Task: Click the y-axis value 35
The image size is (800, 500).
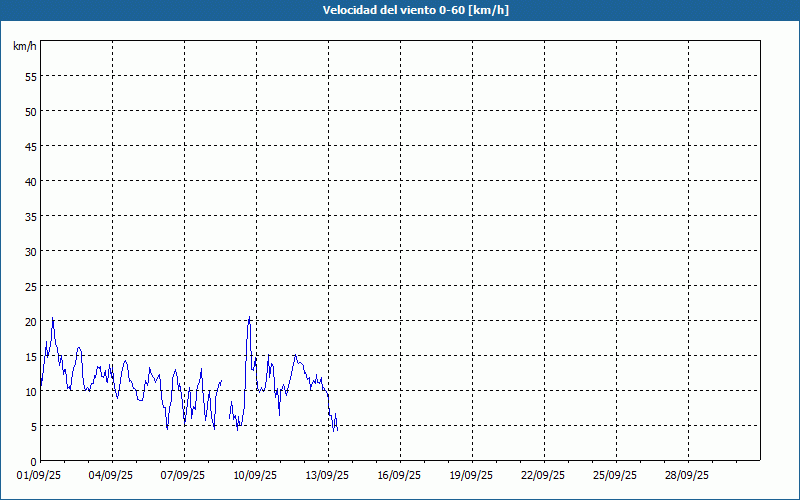Action: coord(31,216)
